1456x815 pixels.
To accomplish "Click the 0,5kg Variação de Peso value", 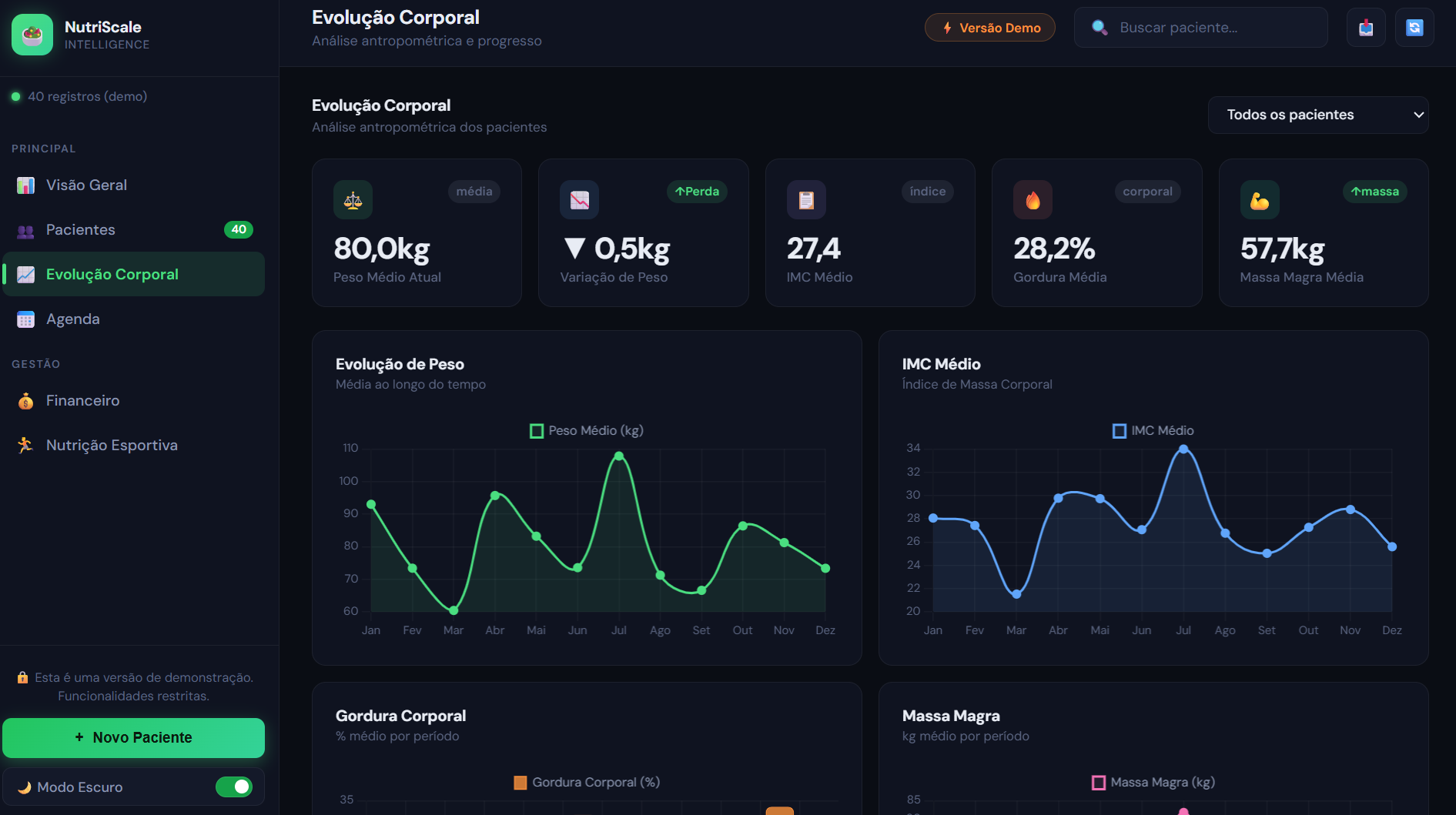I will click(615, 249).
